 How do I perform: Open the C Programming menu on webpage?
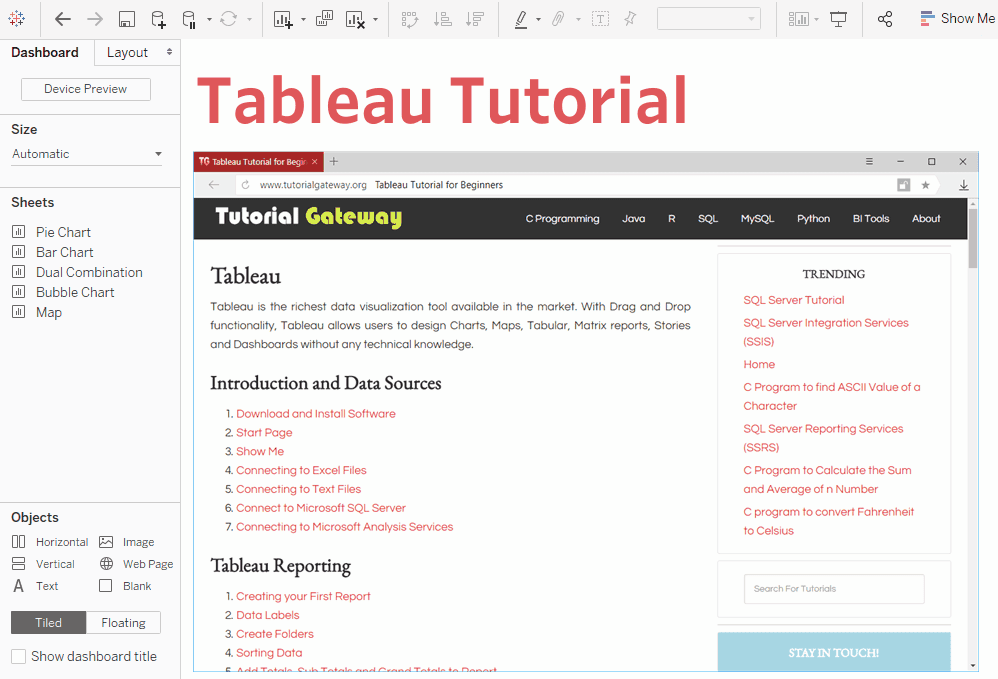tap(563, 218)
